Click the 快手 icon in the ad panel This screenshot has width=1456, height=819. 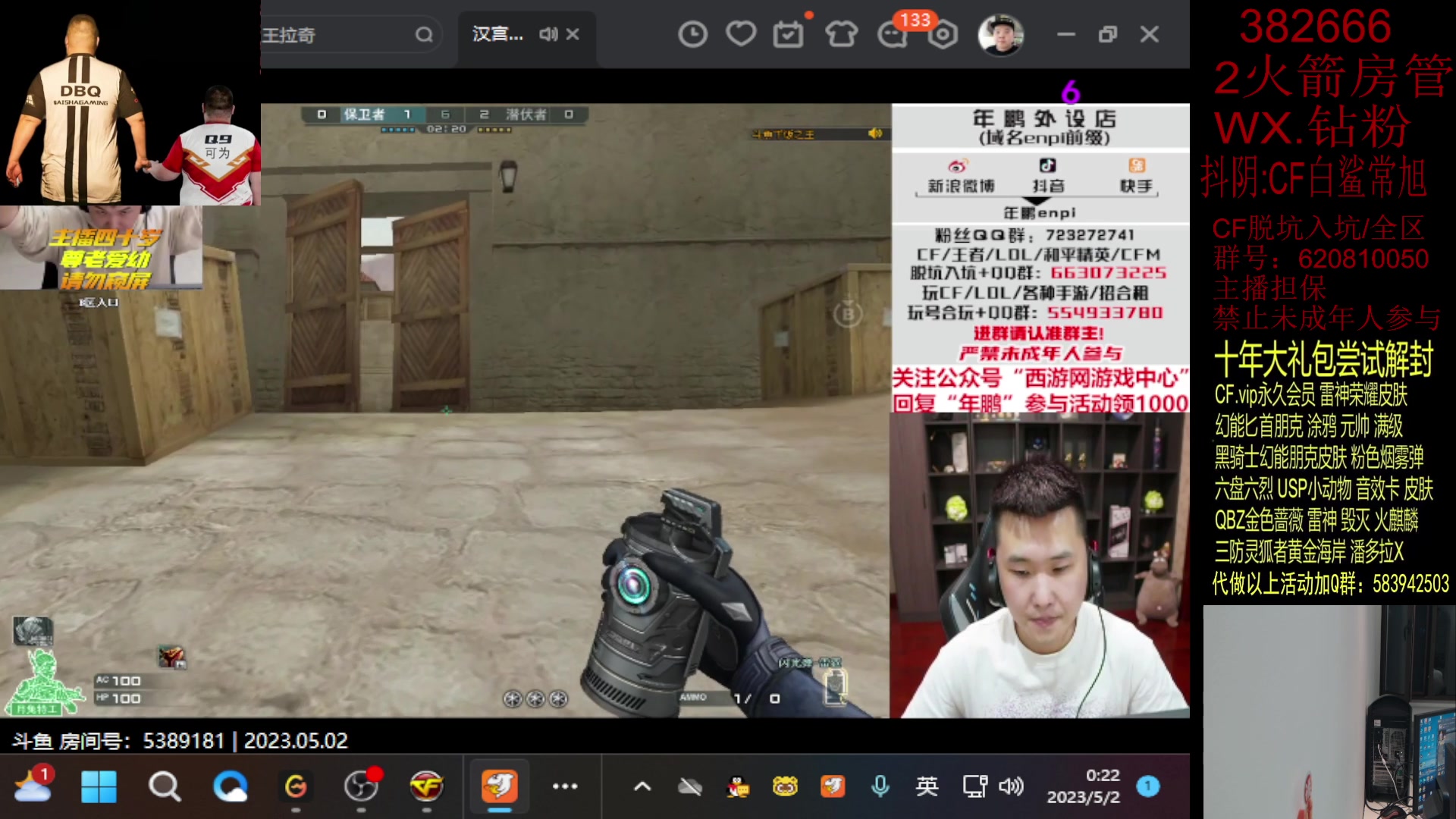(1137, 165)
